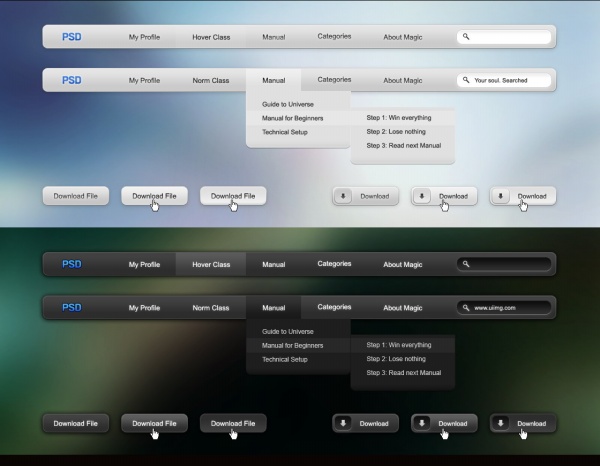Select highlighted "Hover Class" tab in top dark navbar
Image resolution: width=600 pixels, height=466 pixels.
(211, 265)
